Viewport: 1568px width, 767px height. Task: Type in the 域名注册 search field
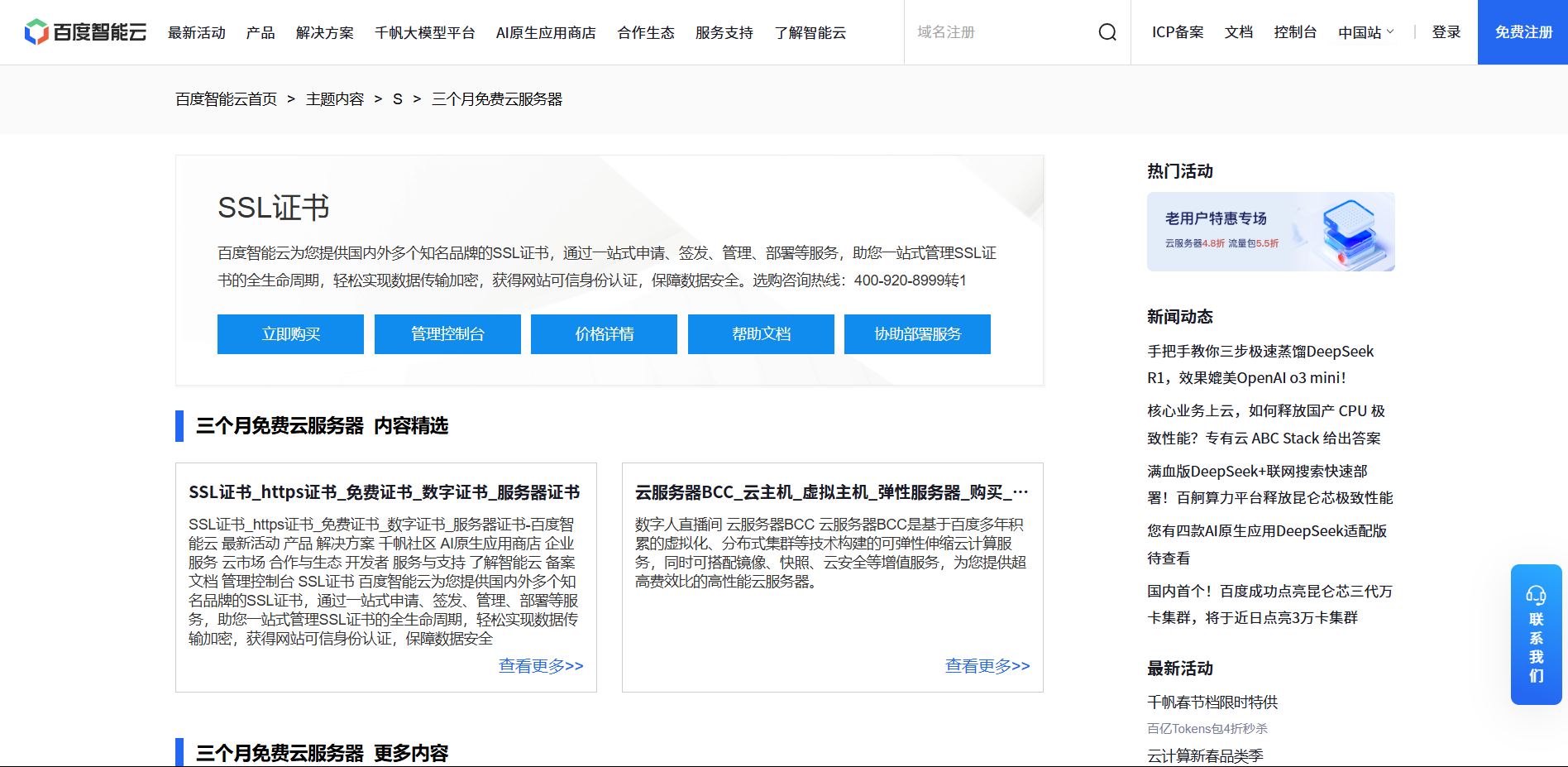pos(1001,32)
